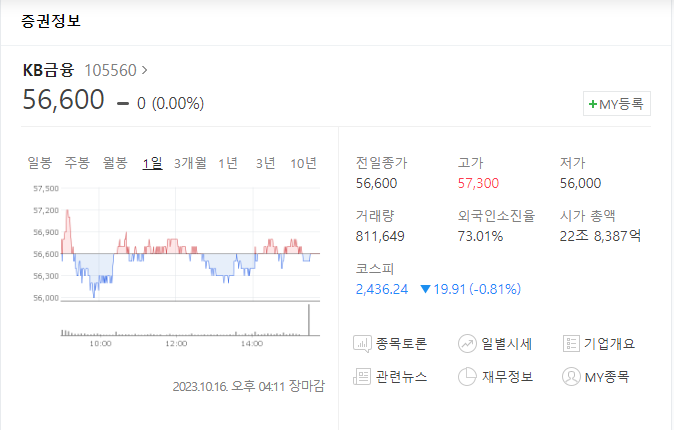Click the change value 0 (0.00%)
Image resolution: width=674 pixels, height=430 pixels.
click(171, 103)
